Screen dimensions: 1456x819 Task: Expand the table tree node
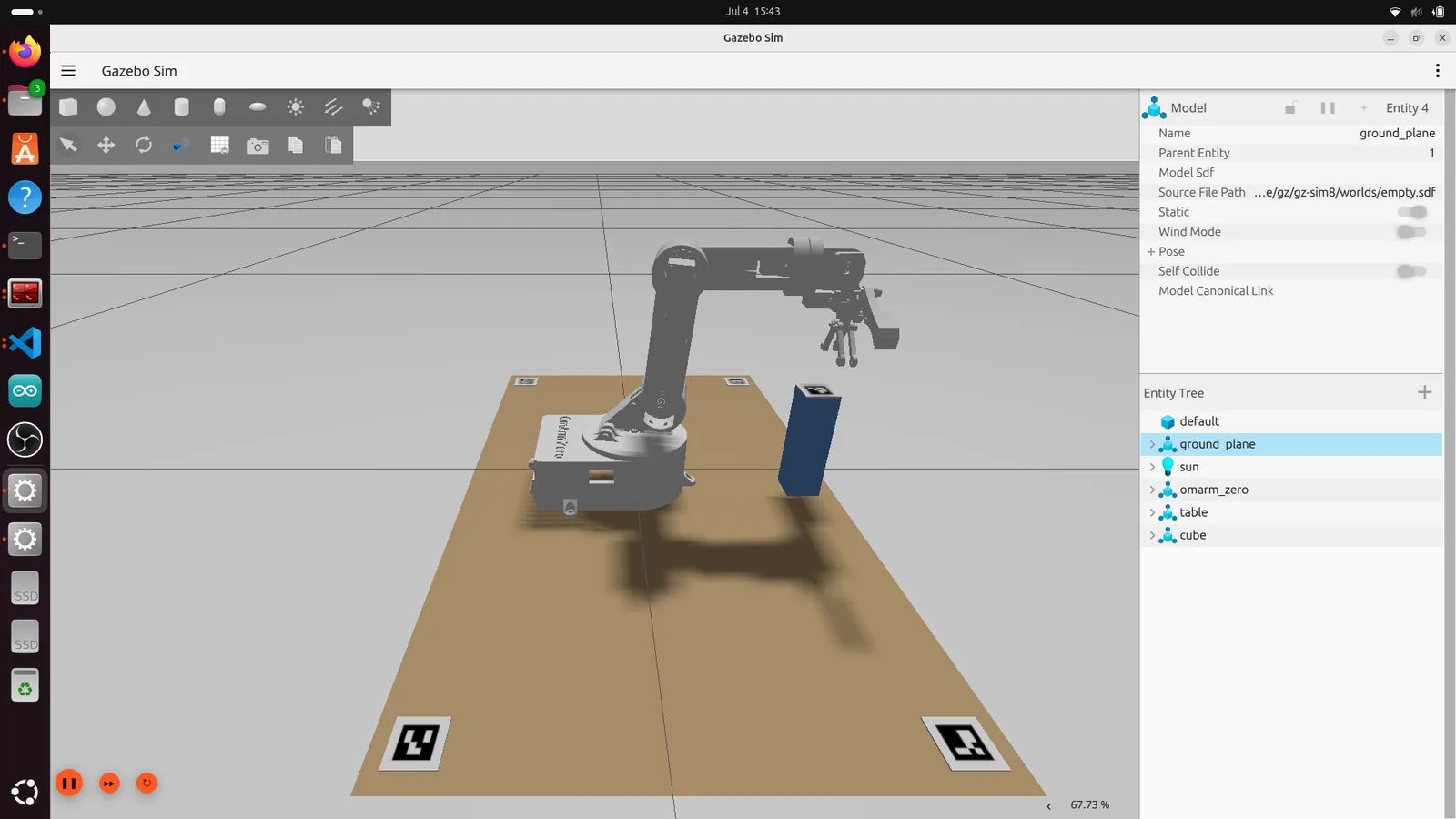click(1152, 512)
